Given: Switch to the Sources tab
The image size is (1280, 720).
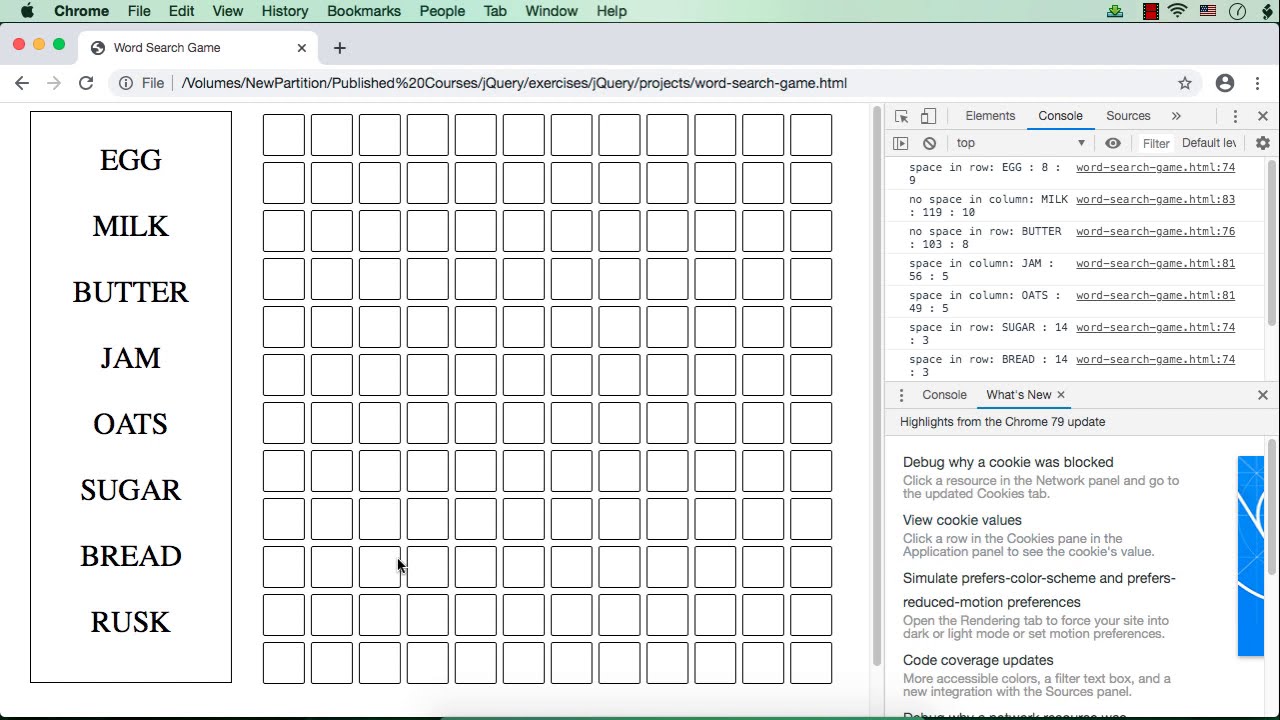Looking at the screenshot, I should tap(1128, 116).
